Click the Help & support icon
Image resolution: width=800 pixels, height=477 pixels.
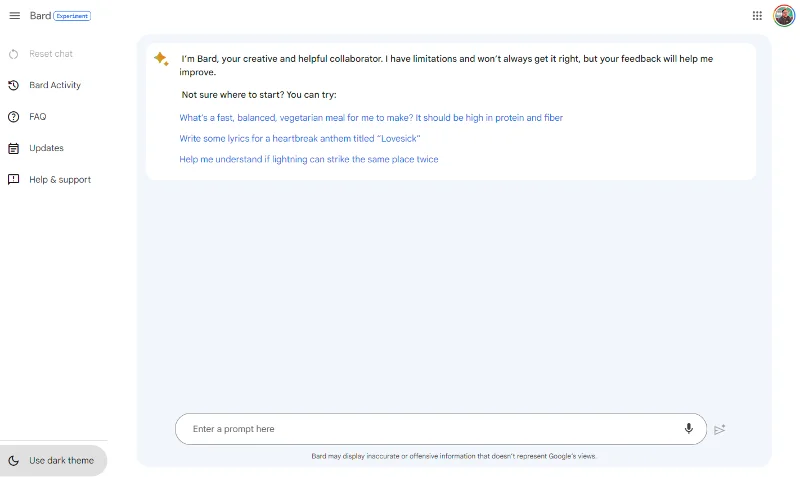[14, 180]
